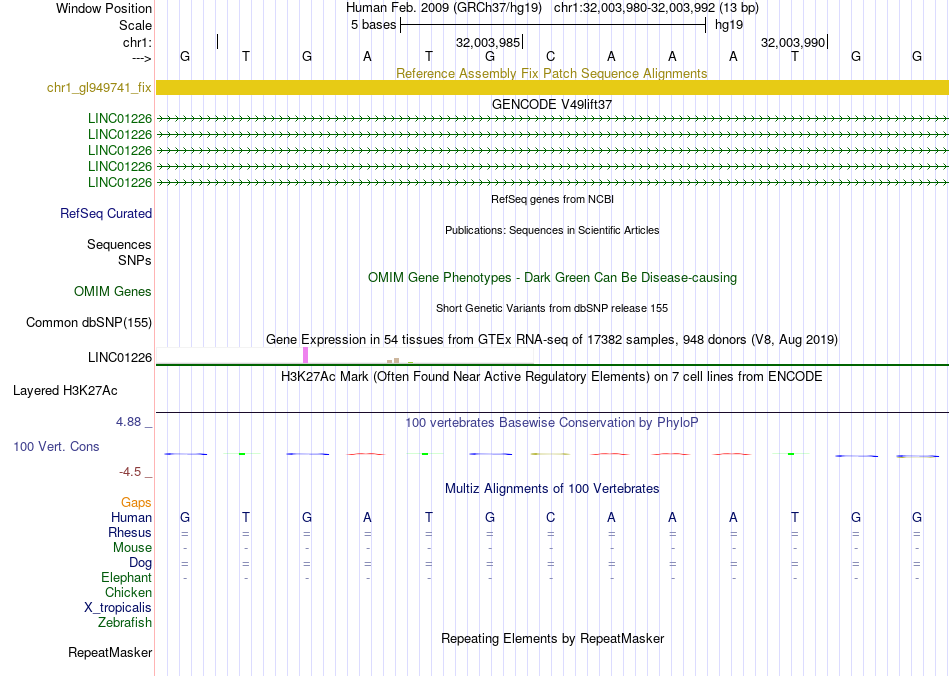Click the ---> strand direction arrow label
950x676 pixels.
(142, 59)
